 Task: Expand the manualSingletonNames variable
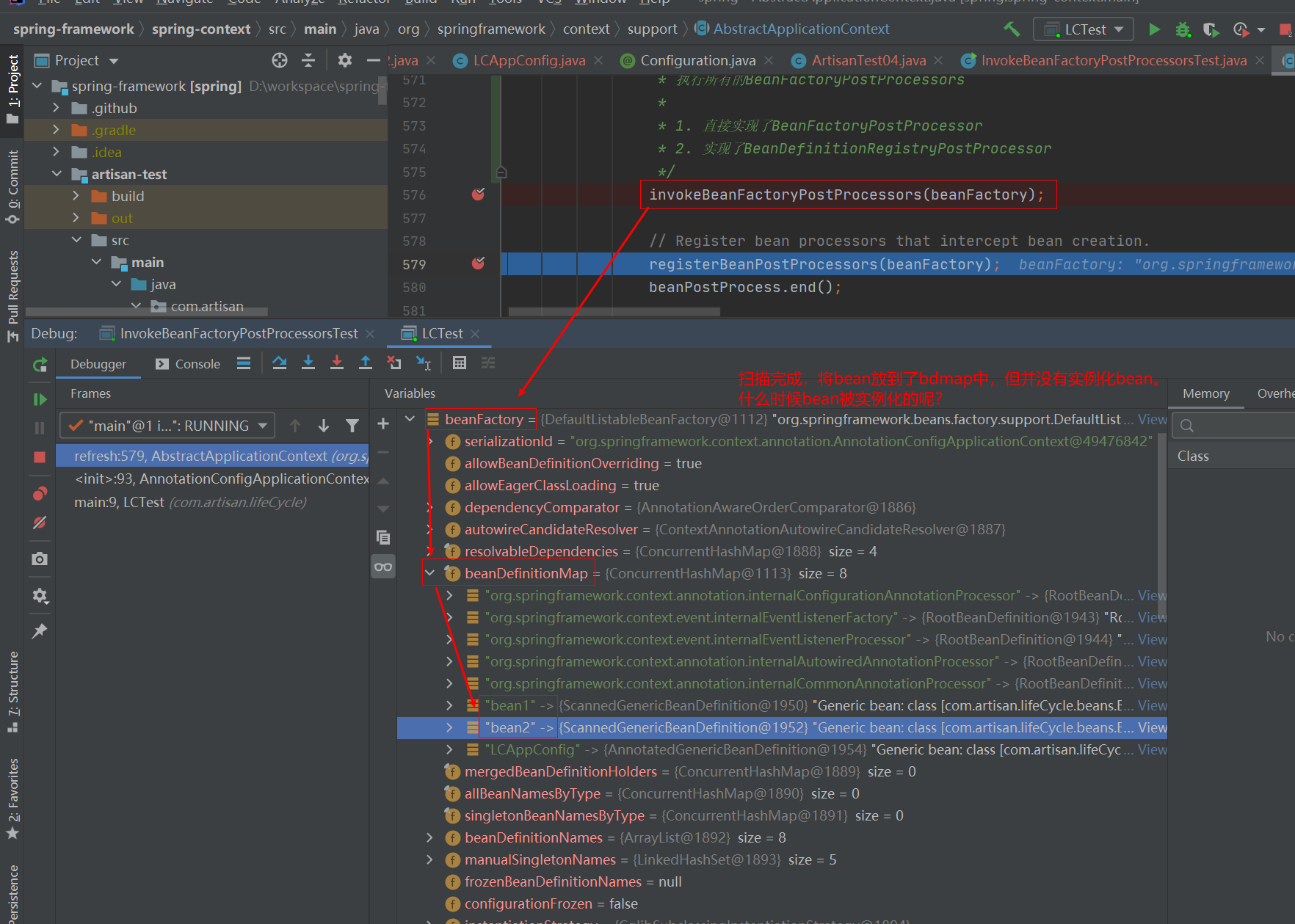click(430, 859)
